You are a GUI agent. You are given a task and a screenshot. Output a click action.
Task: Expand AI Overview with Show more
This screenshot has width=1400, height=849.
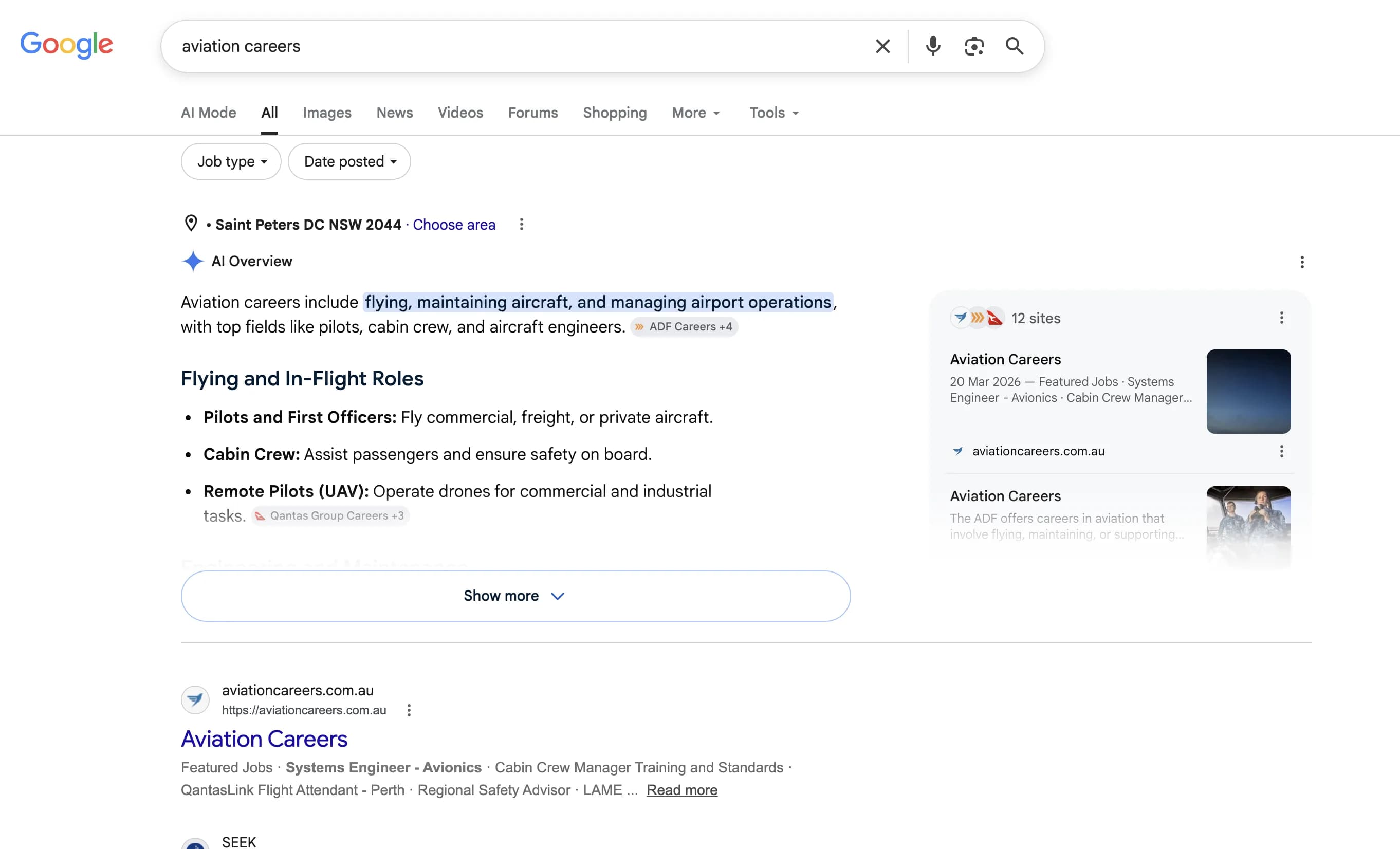click(x=515, y=596)
